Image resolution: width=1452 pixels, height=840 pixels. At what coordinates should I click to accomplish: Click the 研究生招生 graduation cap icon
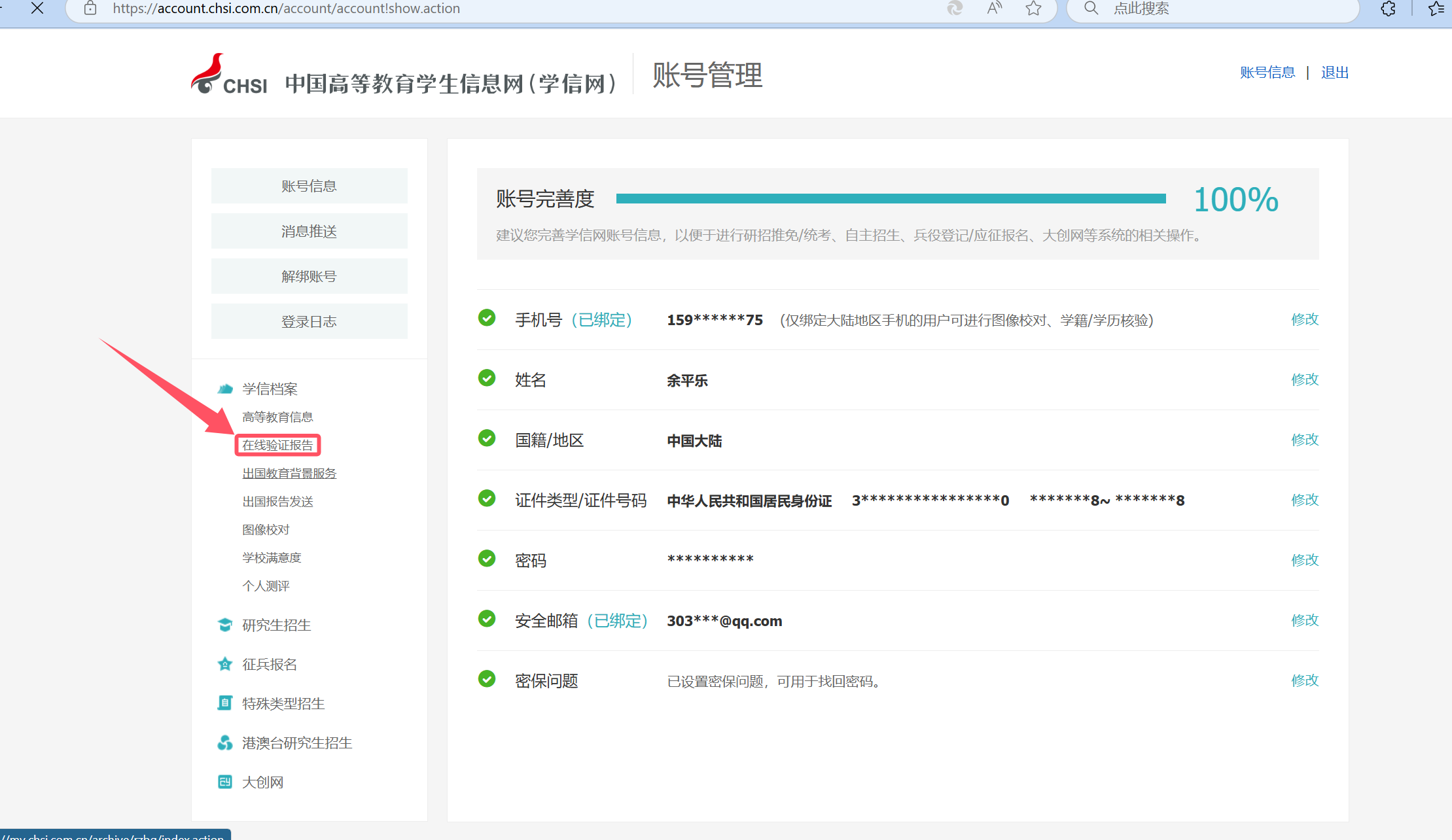pyautogui.click(x=225, y=625)
